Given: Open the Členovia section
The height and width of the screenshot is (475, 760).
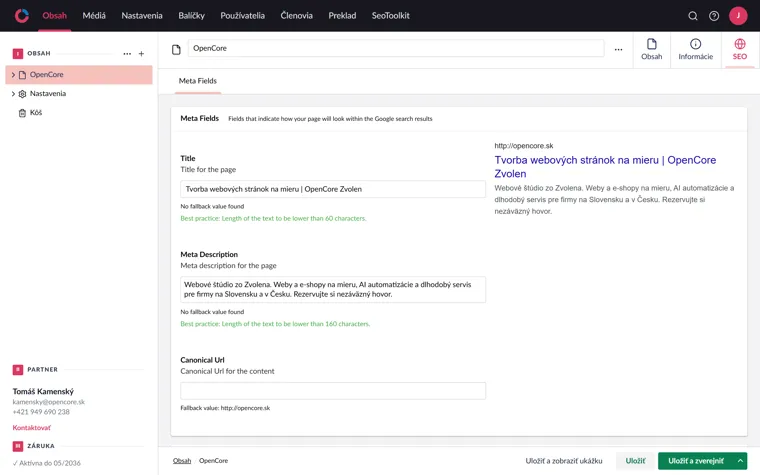Looking at the screenshot, I should pos(297,16).
